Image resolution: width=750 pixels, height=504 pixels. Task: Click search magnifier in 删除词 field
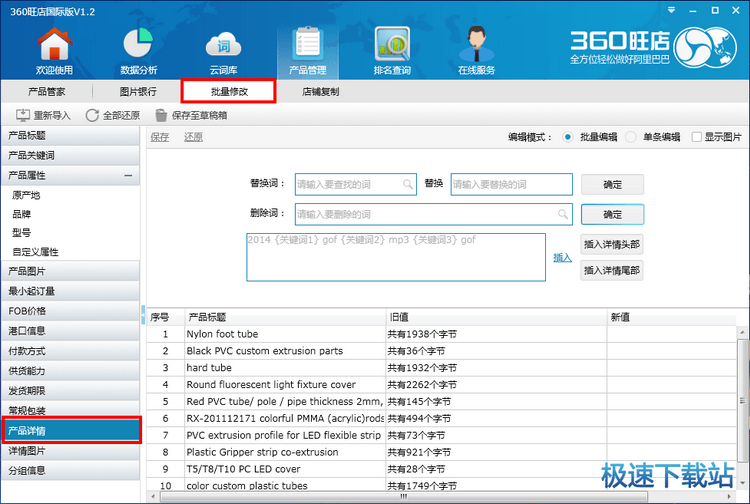coord(563,214)
